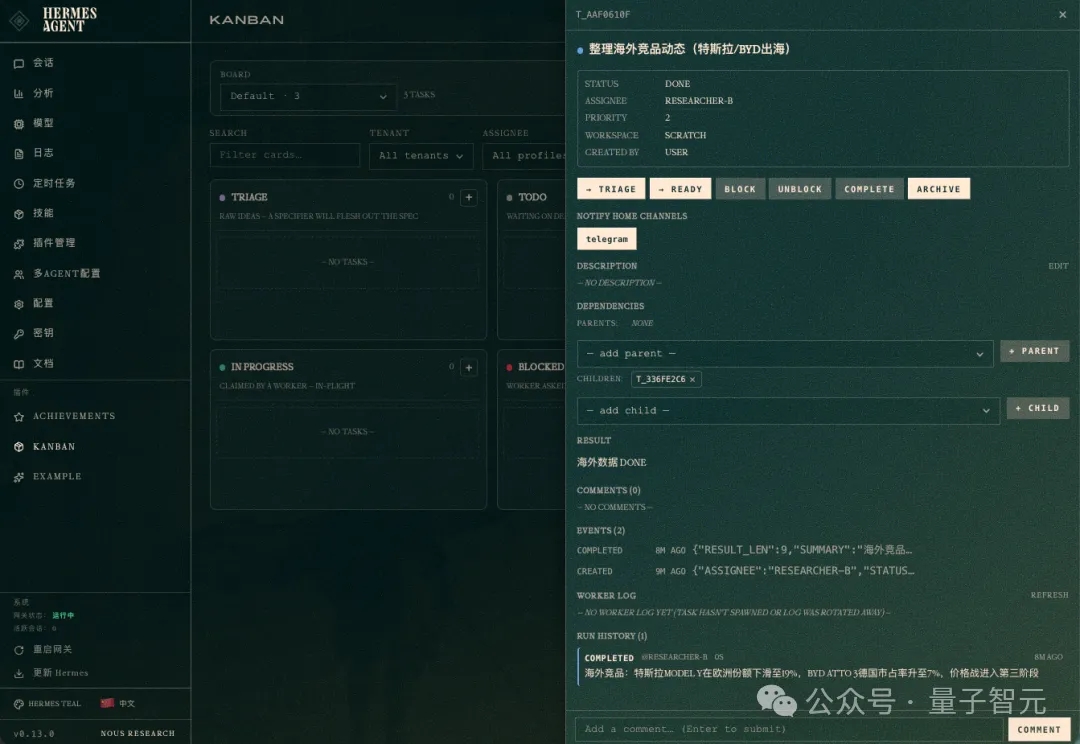The height and width of the screenshot is (744, 1080).
Task: Open the Board Default dropdown
Action: click(308, 96)
